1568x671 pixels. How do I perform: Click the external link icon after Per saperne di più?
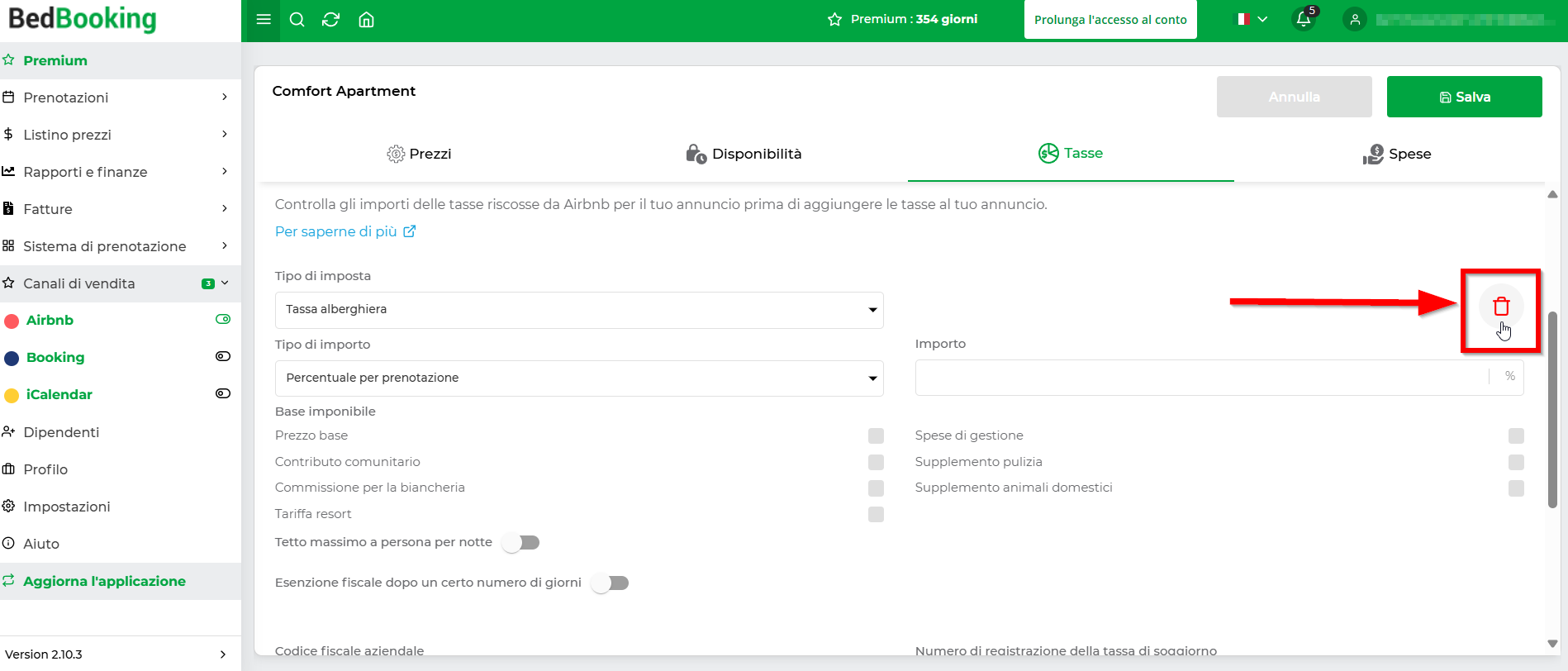click(x=409, y=231)
